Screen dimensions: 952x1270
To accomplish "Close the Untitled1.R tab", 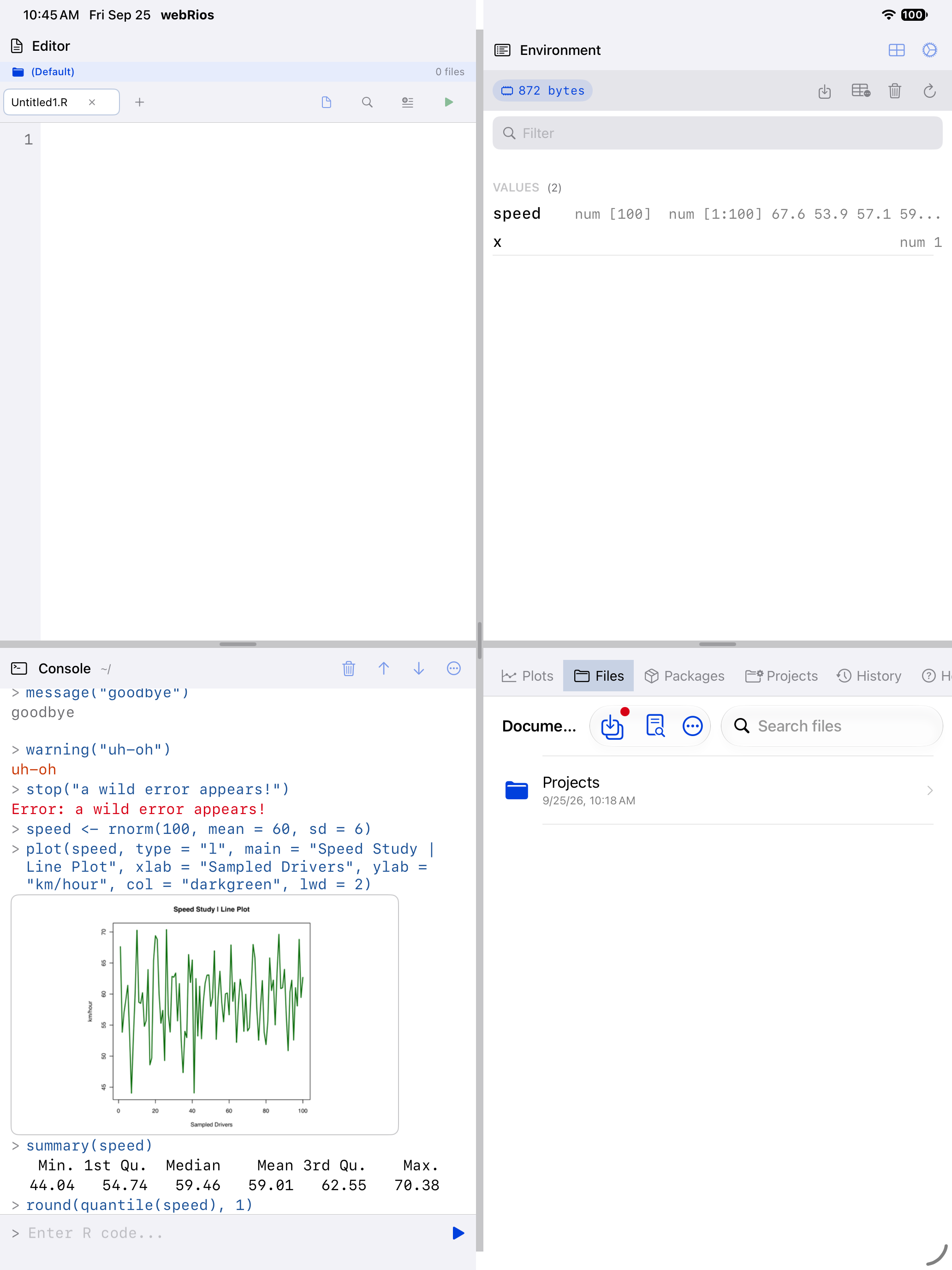I will (x=92, y=102).
